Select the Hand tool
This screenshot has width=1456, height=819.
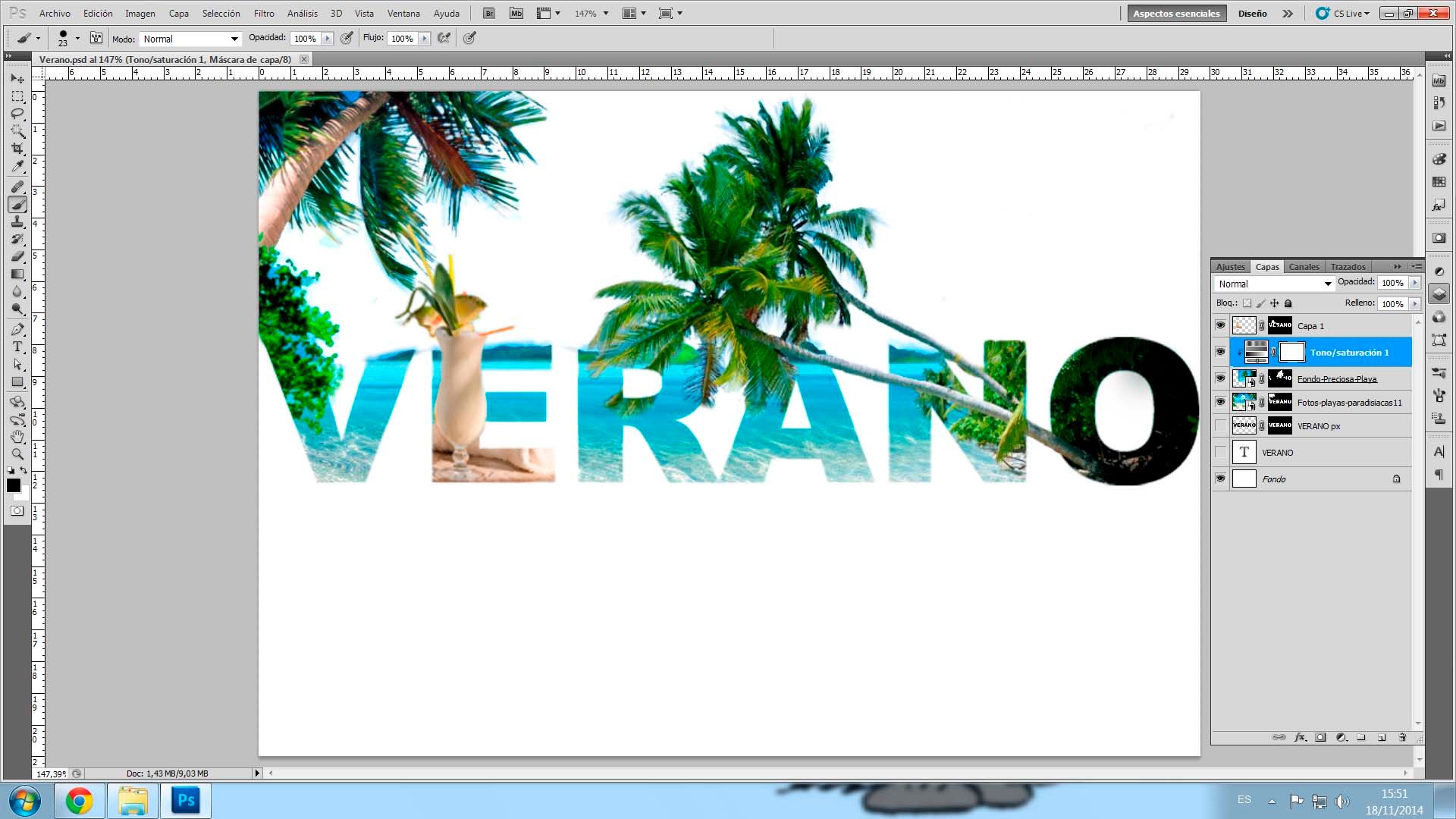coord(17,437)
